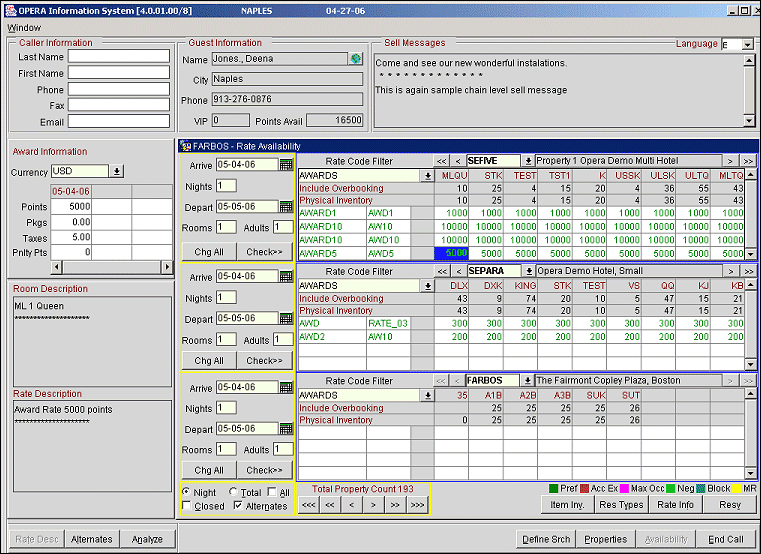Screen dimensions: 761x554
Task: Select the Total radio button
Action: point(234,492)
